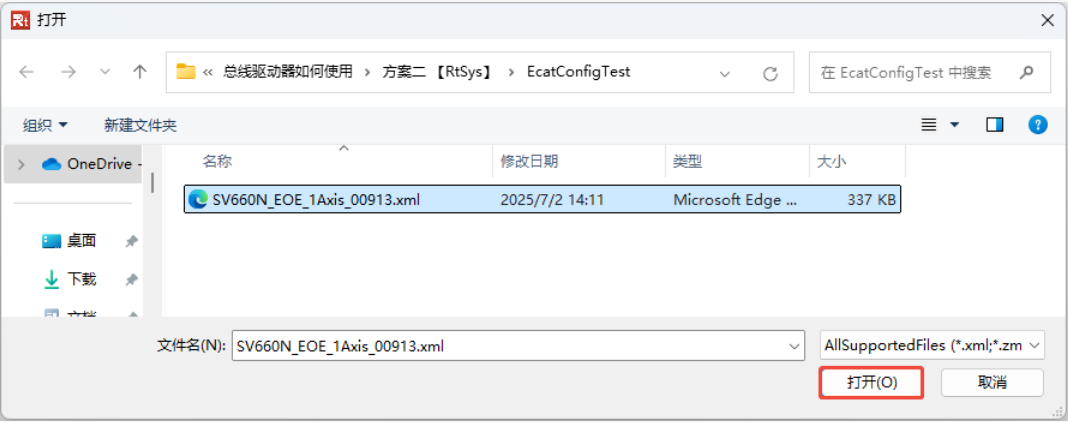Click the yellow folder icon in address bar
The height and width of the screenshot is (422, 1068).
pyautogui.click(x=186, y=71)
